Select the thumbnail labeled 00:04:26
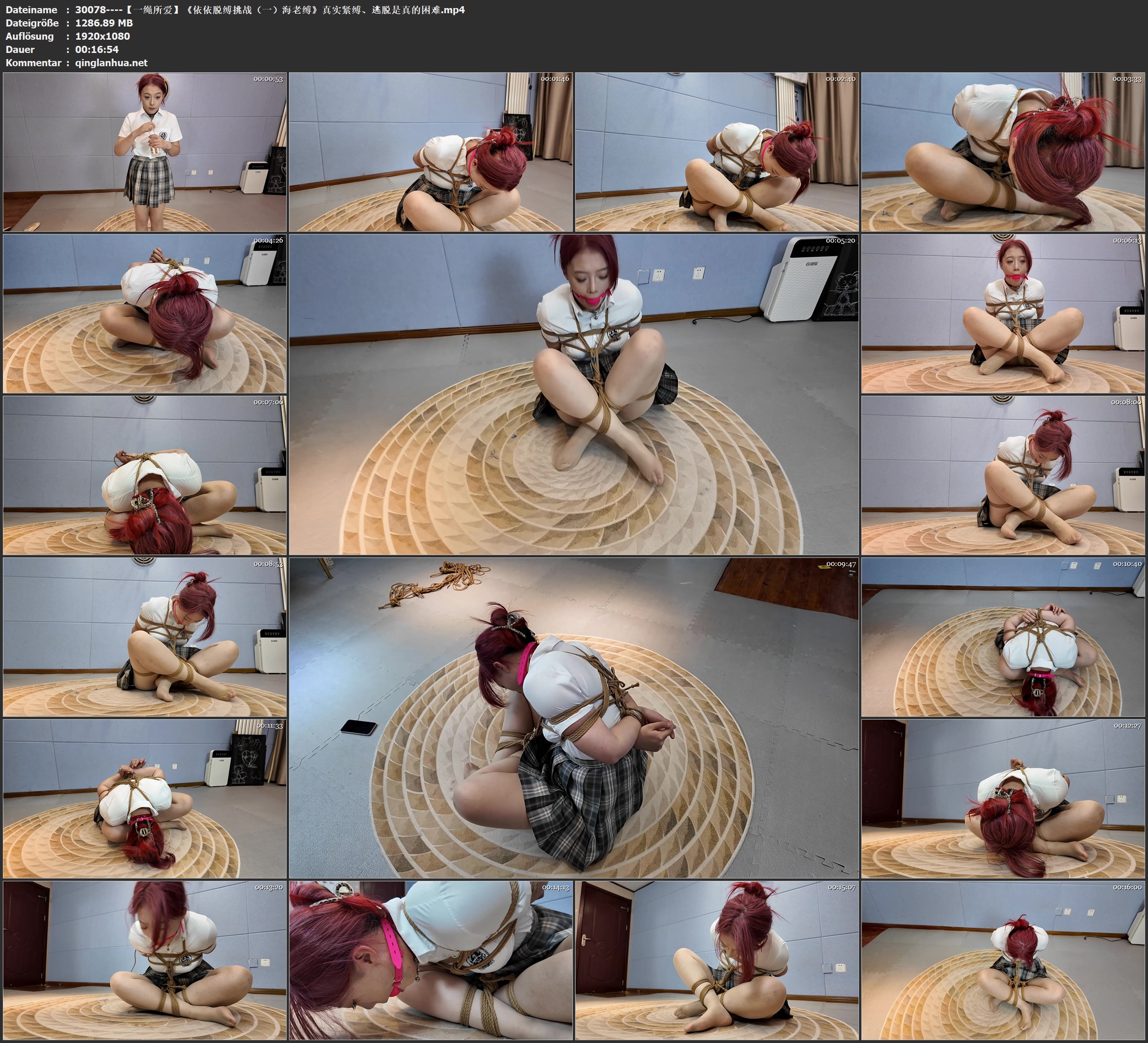1148x1043 pixels. click(145, 313)
